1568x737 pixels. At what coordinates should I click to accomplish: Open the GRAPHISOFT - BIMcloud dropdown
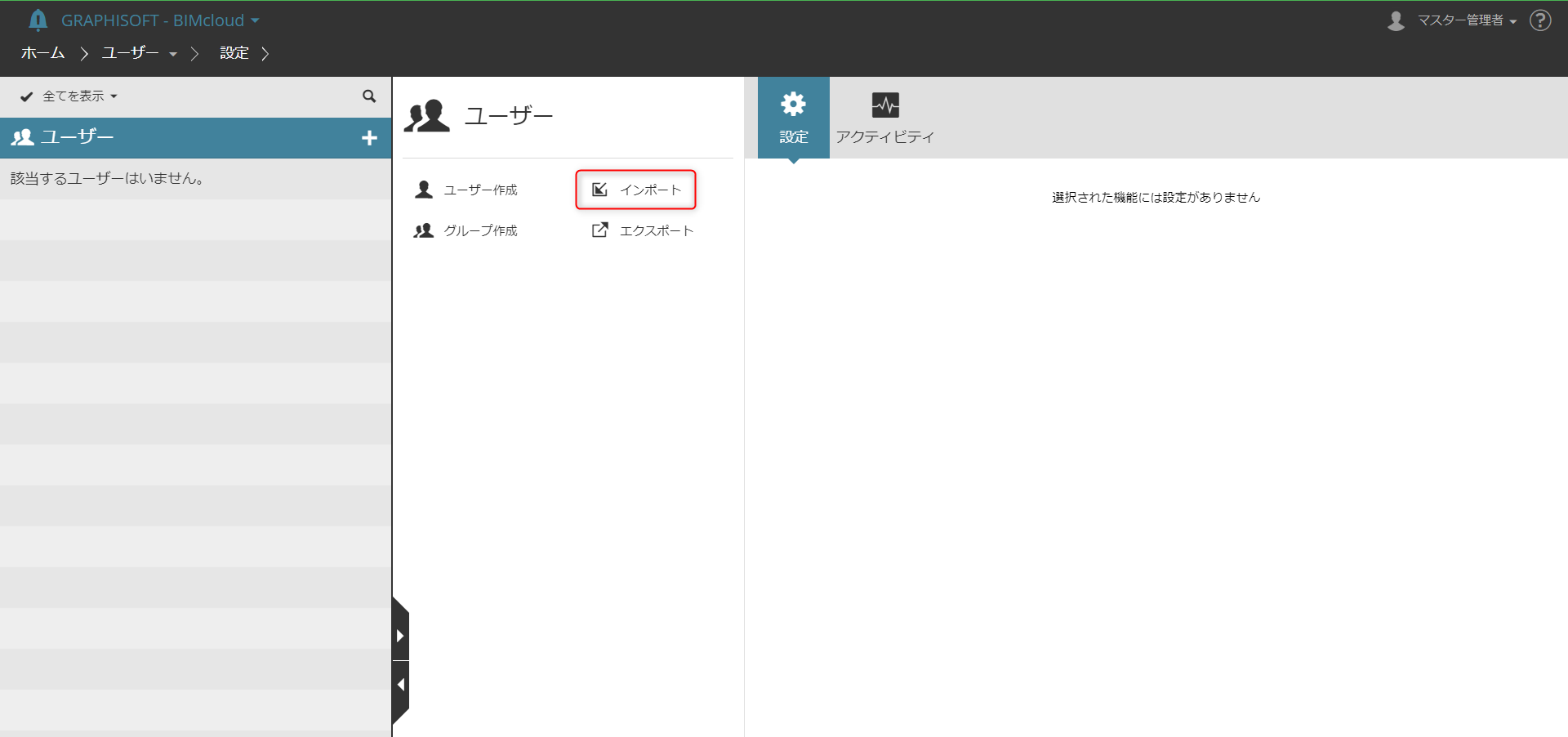160,20
